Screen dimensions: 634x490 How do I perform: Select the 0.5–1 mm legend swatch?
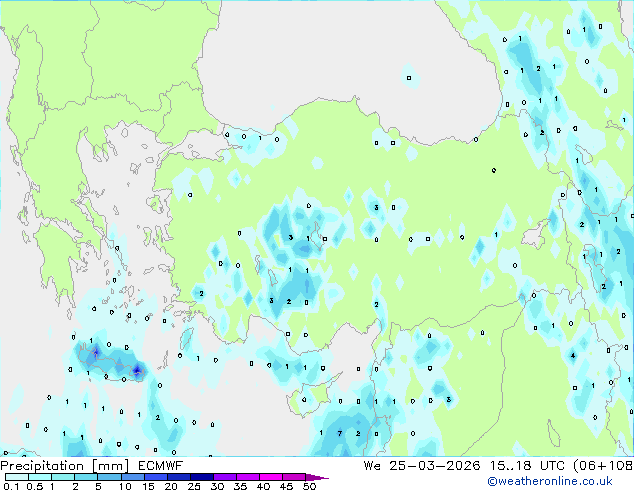[40, 477]
